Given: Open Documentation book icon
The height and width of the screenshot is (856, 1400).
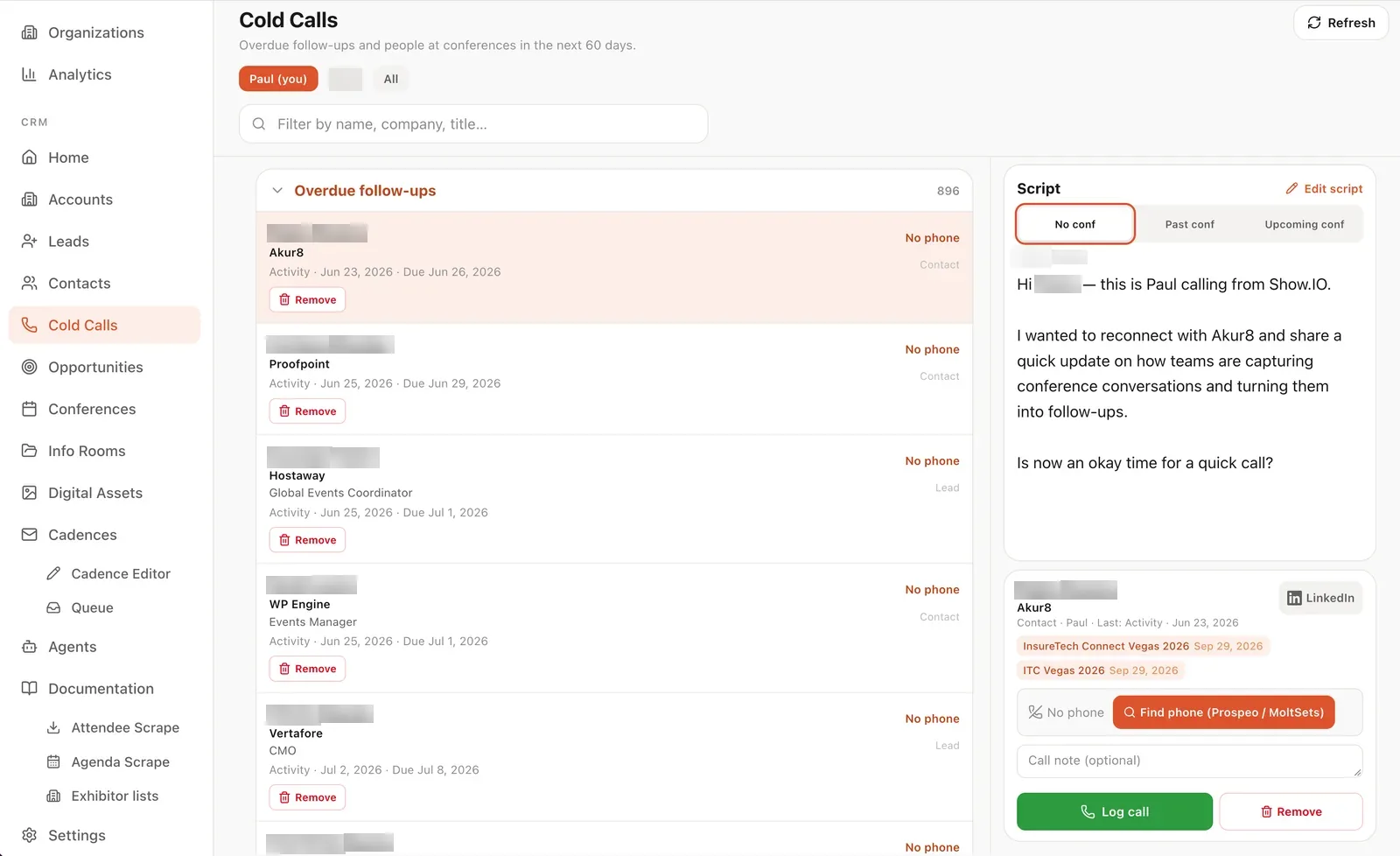Looking at the screenshot, I should click(30, 689).
